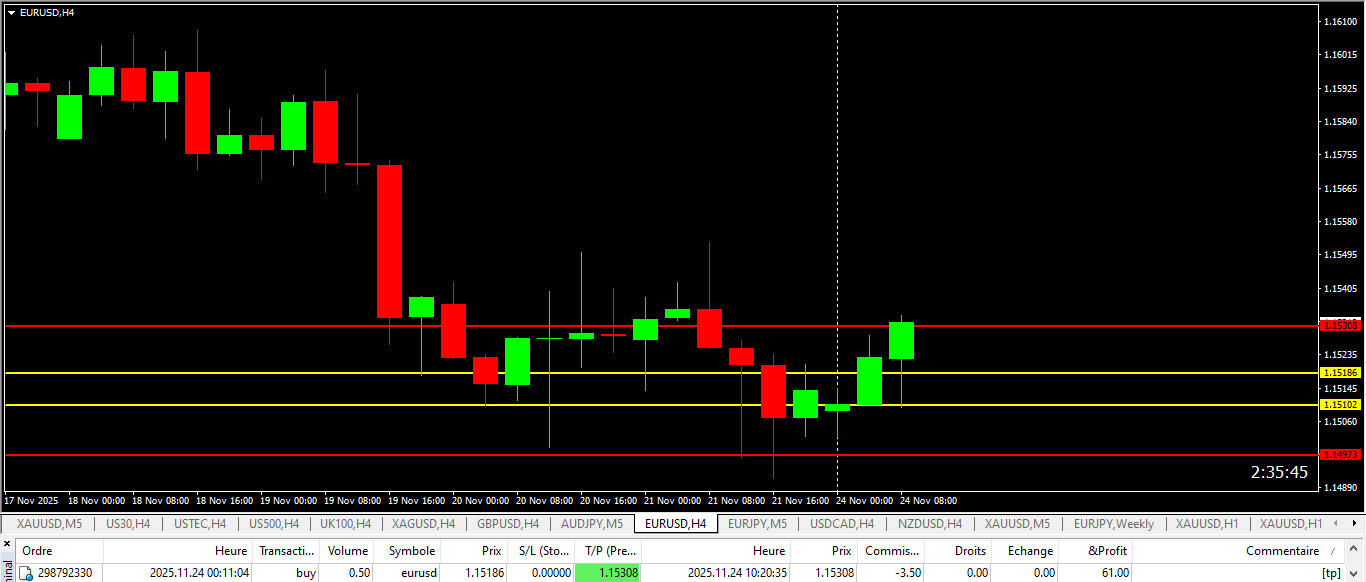Select the XAGUSD,H4 chart tab

tap(423, 523)
